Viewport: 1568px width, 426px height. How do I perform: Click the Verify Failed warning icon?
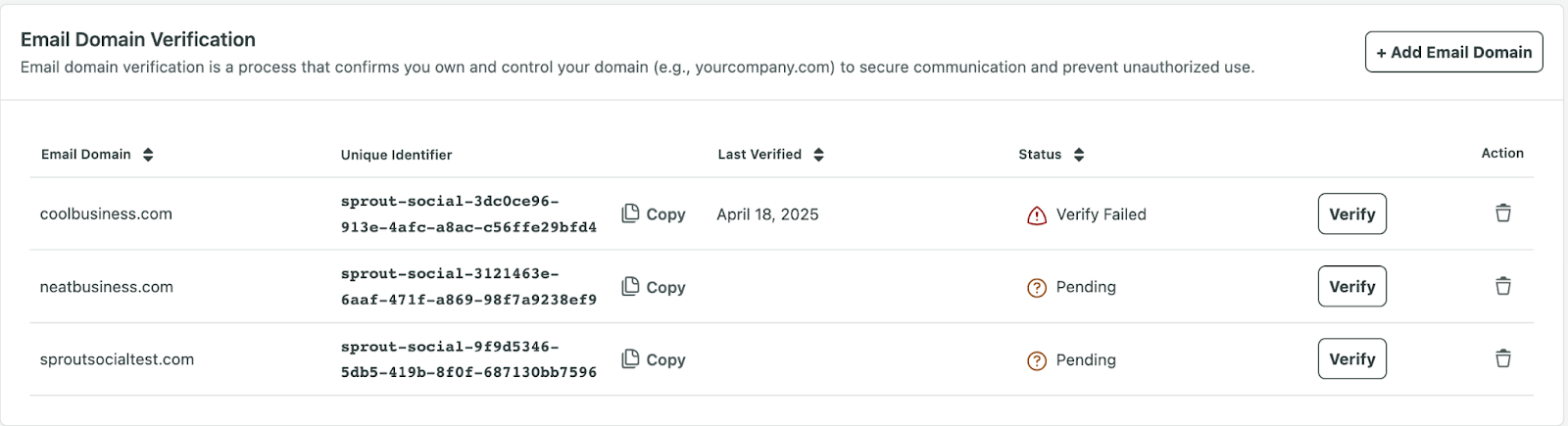coord(1036,215)
